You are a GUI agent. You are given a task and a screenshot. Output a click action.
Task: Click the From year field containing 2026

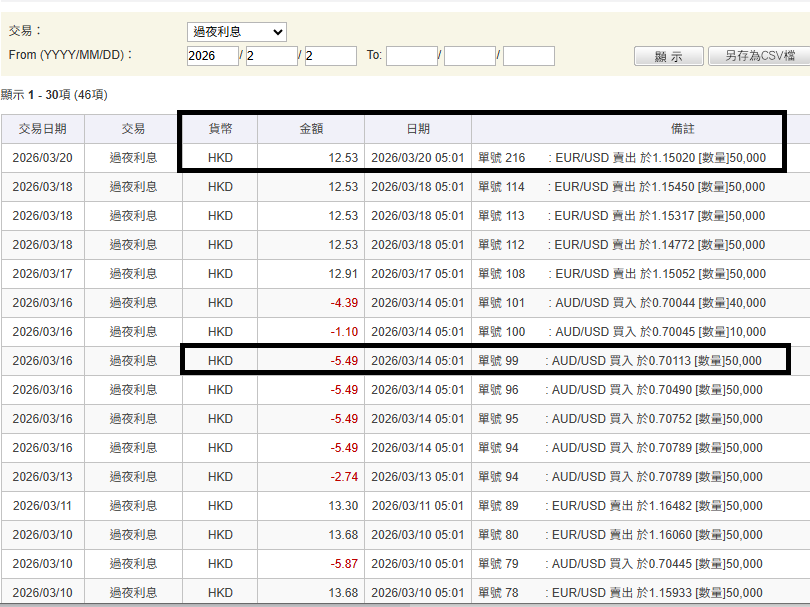(213, 56)
